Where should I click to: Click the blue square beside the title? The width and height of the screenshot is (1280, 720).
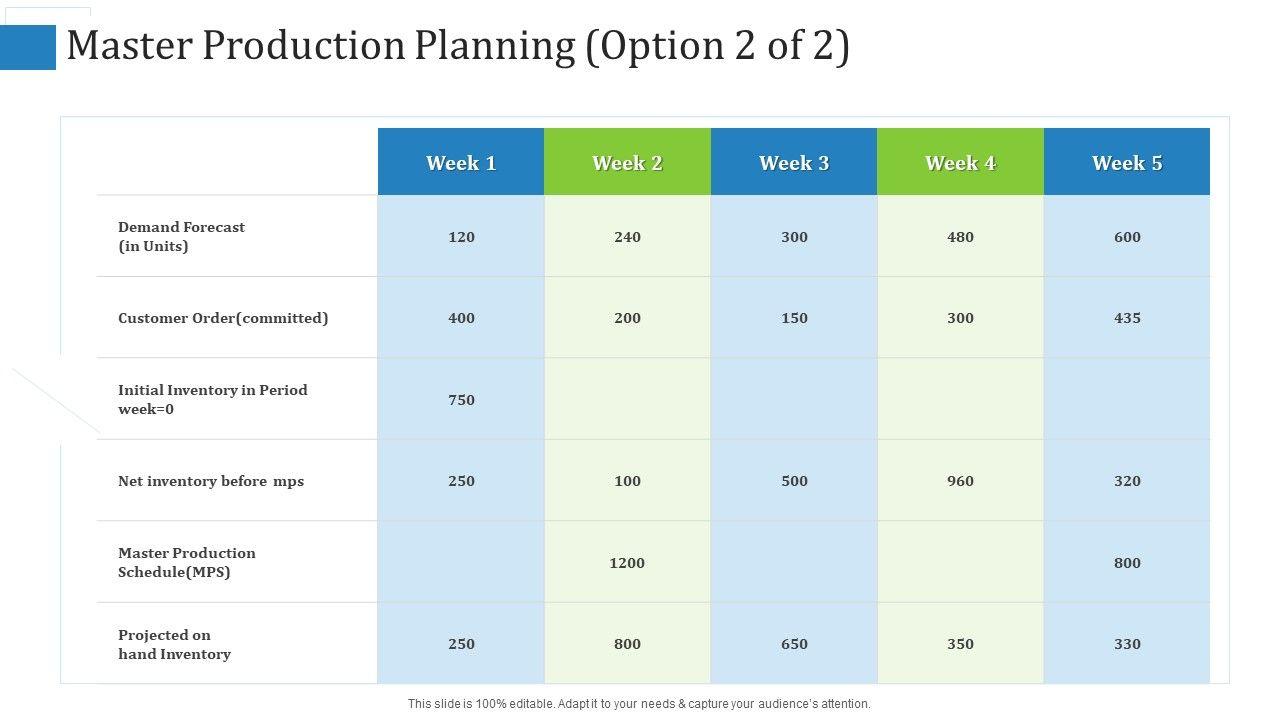[x=28, y=47]
